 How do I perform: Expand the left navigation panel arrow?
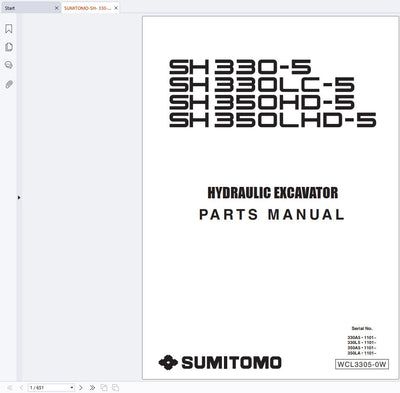click(x=19, y=198)
